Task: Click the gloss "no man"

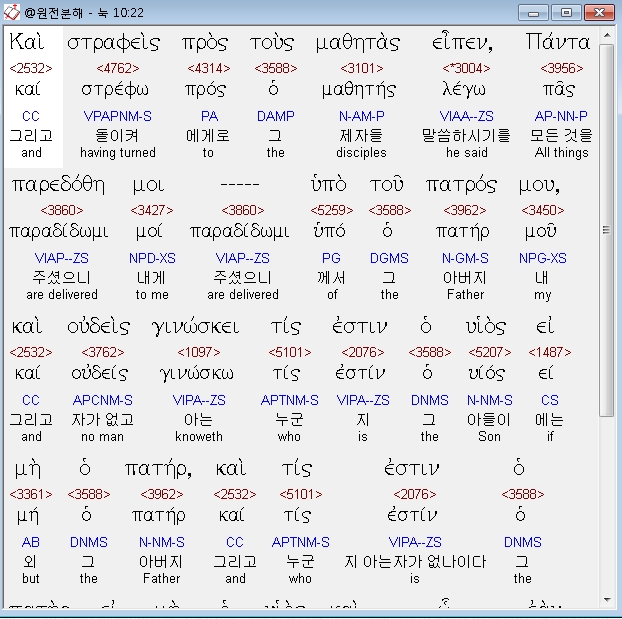Action: click(x=102, y=436)
